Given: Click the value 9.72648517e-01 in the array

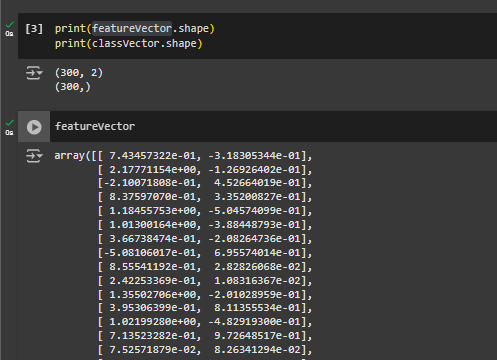Looking at the screenshot, I should click(x=257, y=336).
